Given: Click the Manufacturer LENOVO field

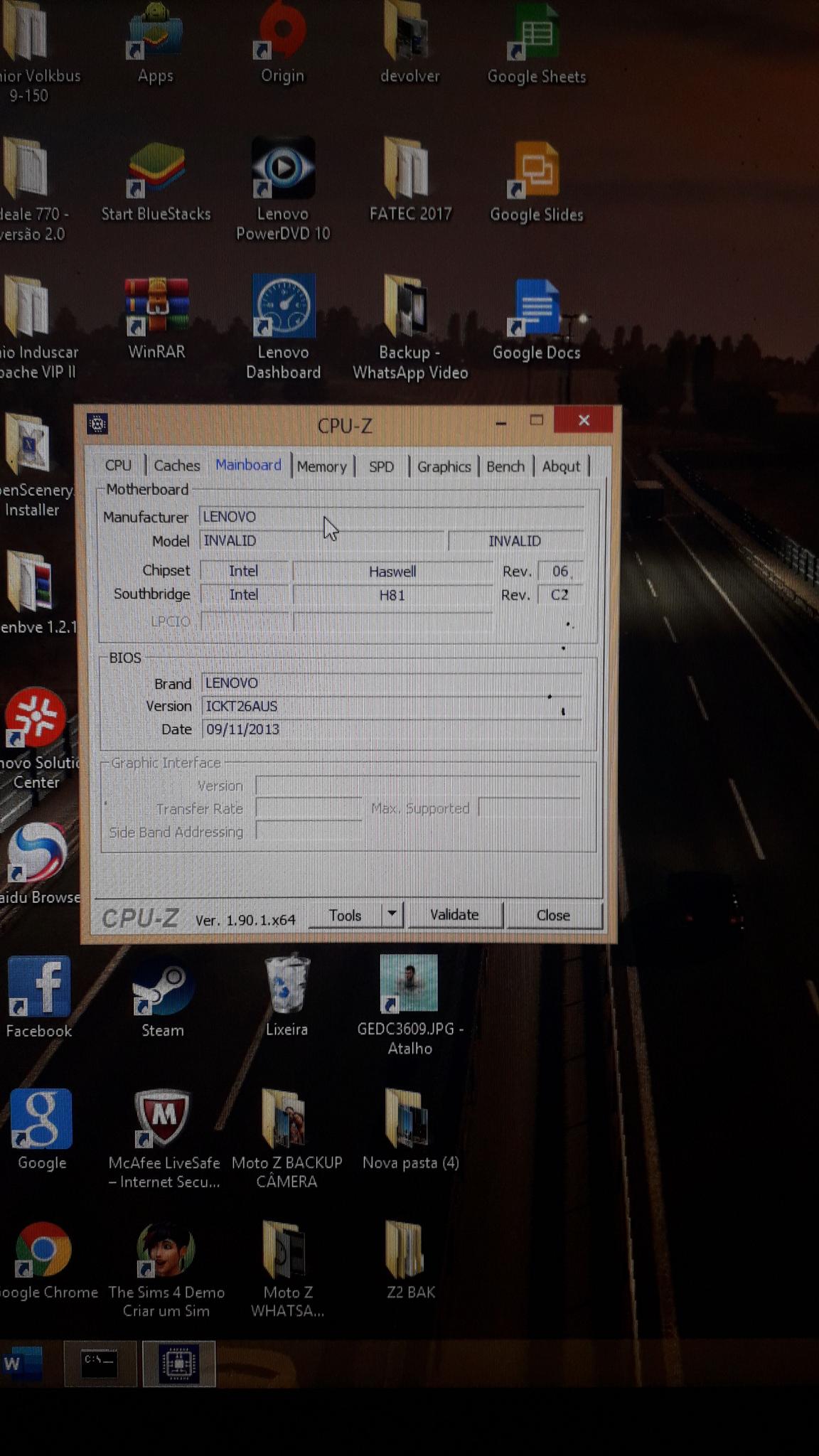Looking at the screenshot, I should 392,517.
